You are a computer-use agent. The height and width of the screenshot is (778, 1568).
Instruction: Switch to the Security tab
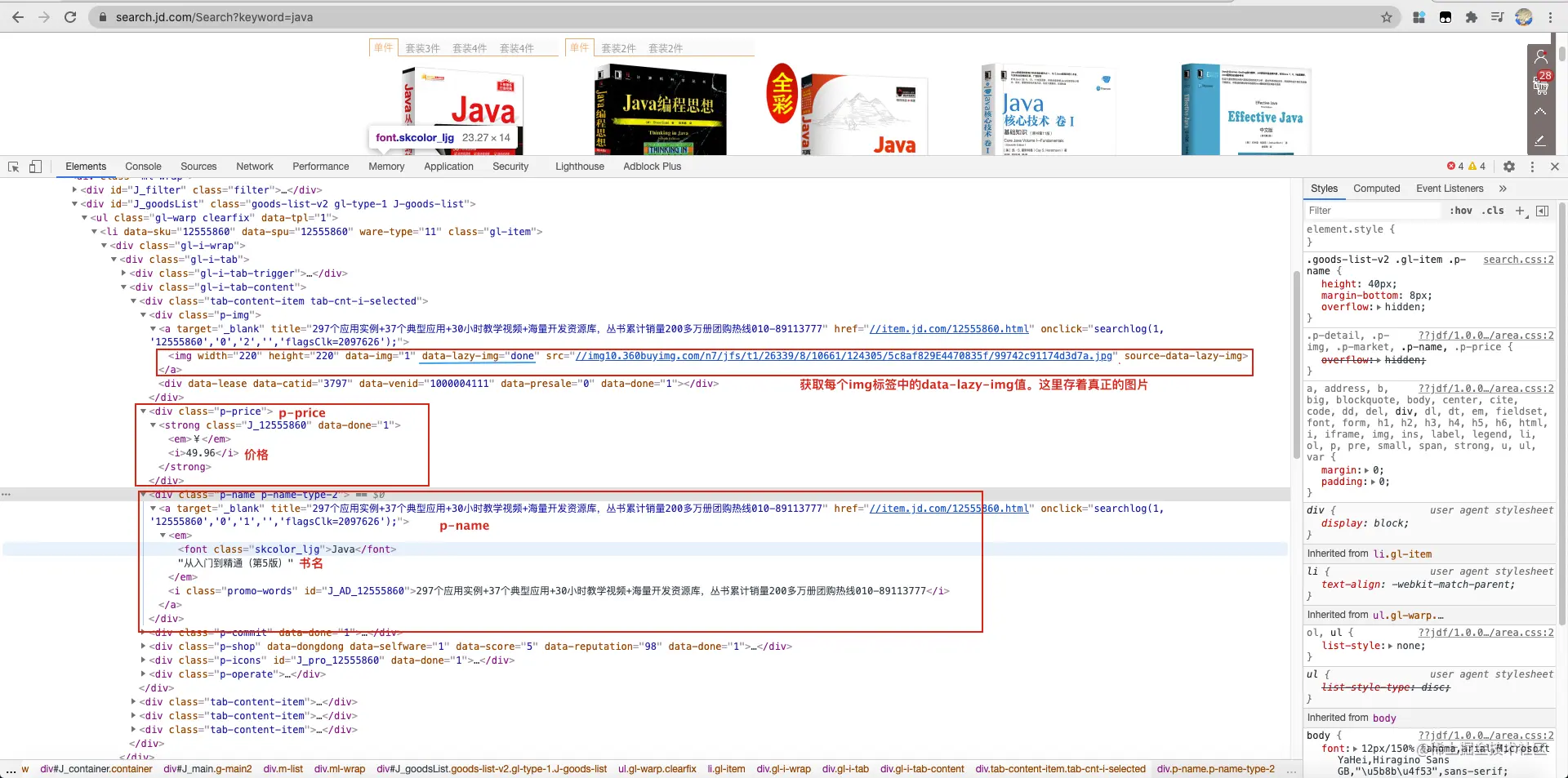(x=510, y=167)
